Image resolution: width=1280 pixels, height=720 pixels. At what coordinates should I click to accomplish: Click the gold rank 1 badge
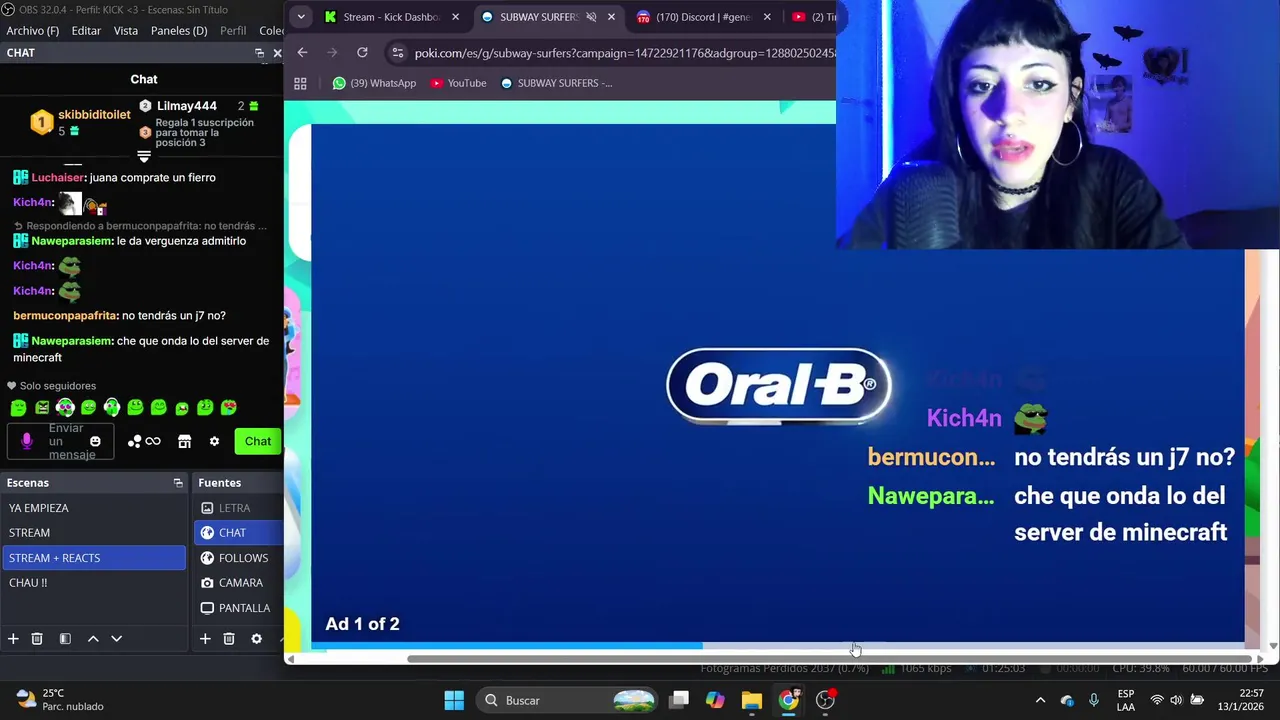pyautogui.click(x=41, y=122)
